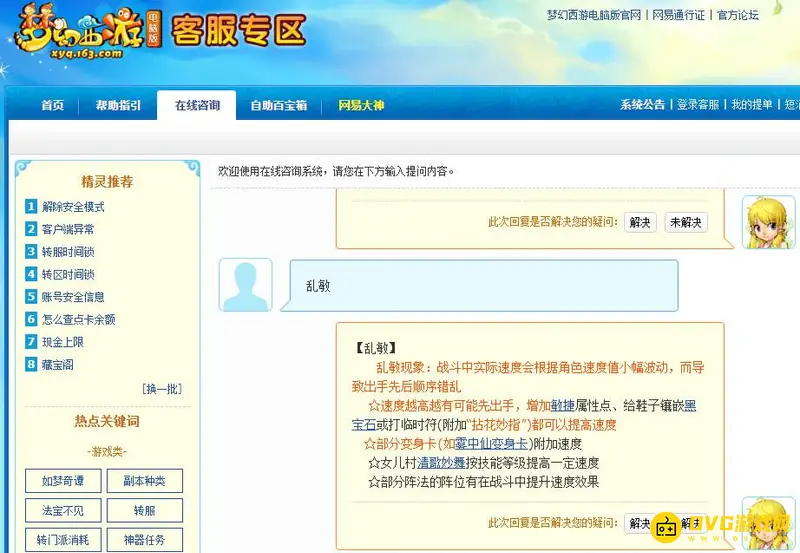The height and width of the screenshot is (553, 800).
Task: Open 自助百宝箱 tab
Action: click(x=279, y=105)
